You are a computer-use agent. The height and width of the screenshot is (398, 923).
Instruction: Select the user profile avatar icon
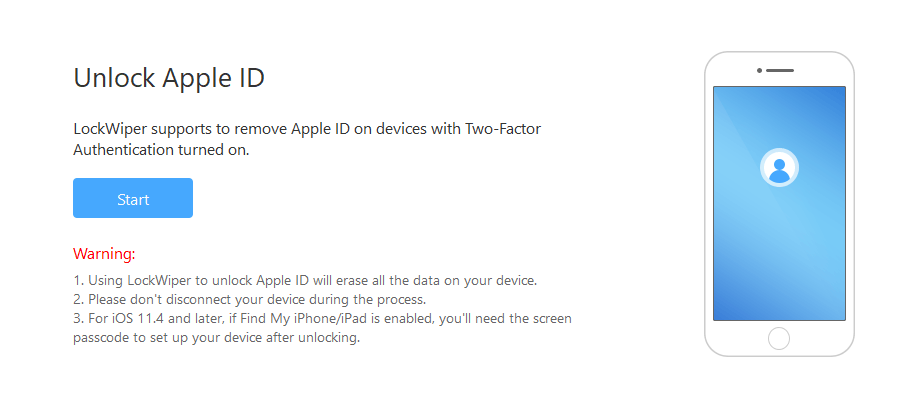point(779,168)
